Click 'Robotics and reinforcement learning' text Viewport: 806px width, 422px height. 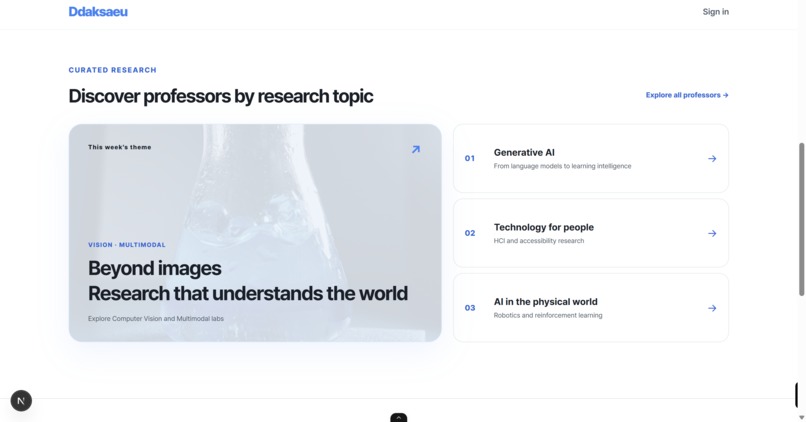point(548,315)
